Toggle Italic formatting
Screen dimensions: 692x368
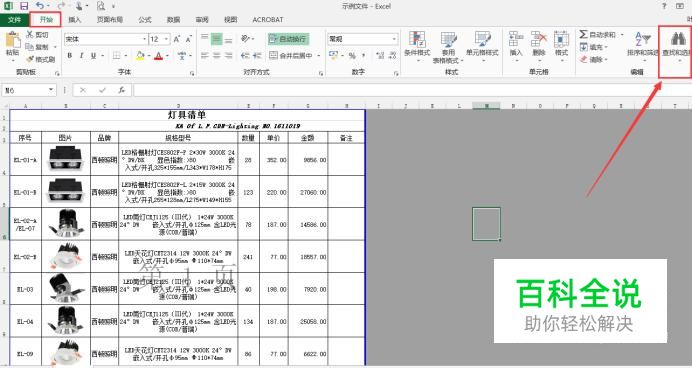[81, 56]
